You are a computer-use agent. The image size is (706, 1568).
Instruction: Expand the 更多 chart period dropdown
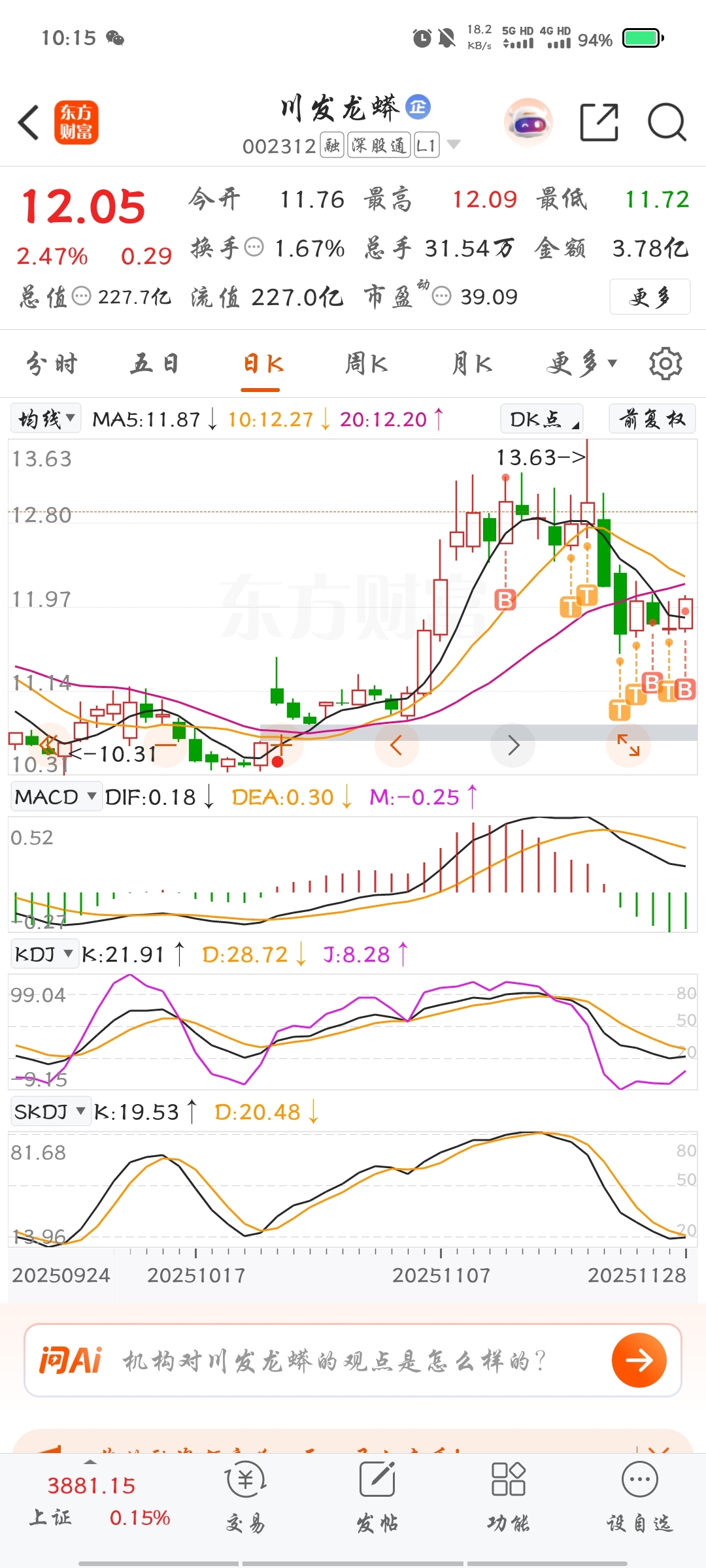click(581, 364)
